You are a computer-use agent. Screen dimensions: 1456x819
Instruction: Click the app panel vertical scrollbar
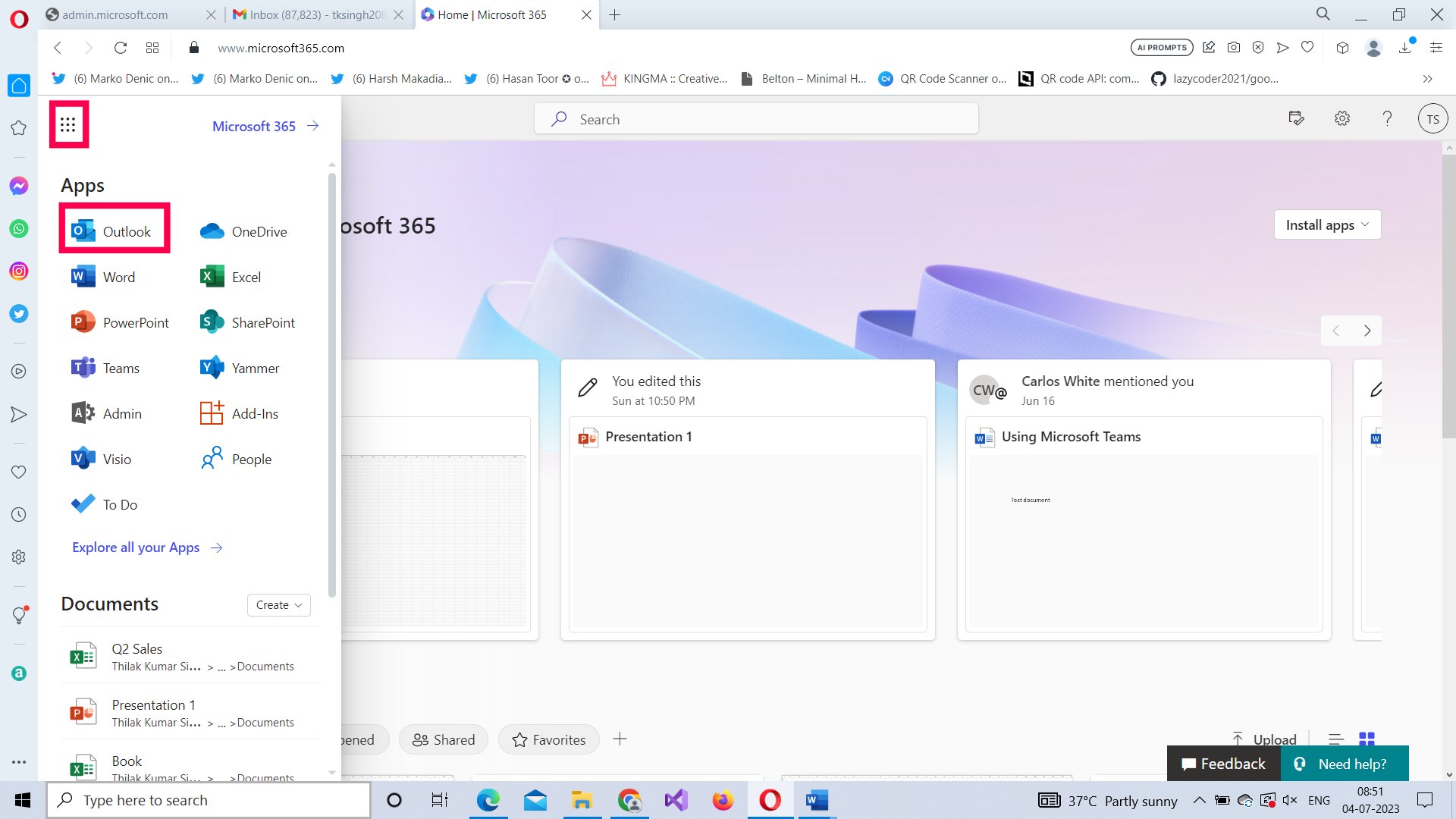click(x=332, y=385)
